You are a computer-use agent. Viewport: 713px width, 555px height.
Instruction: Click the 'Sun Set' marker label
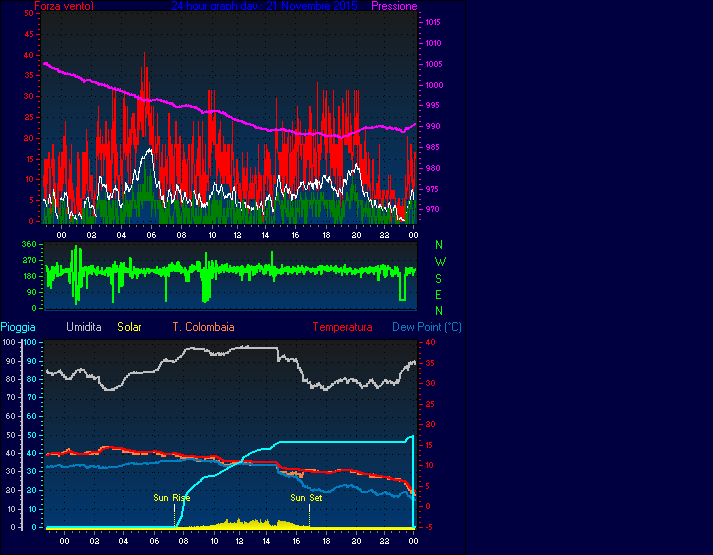[306, 498]
